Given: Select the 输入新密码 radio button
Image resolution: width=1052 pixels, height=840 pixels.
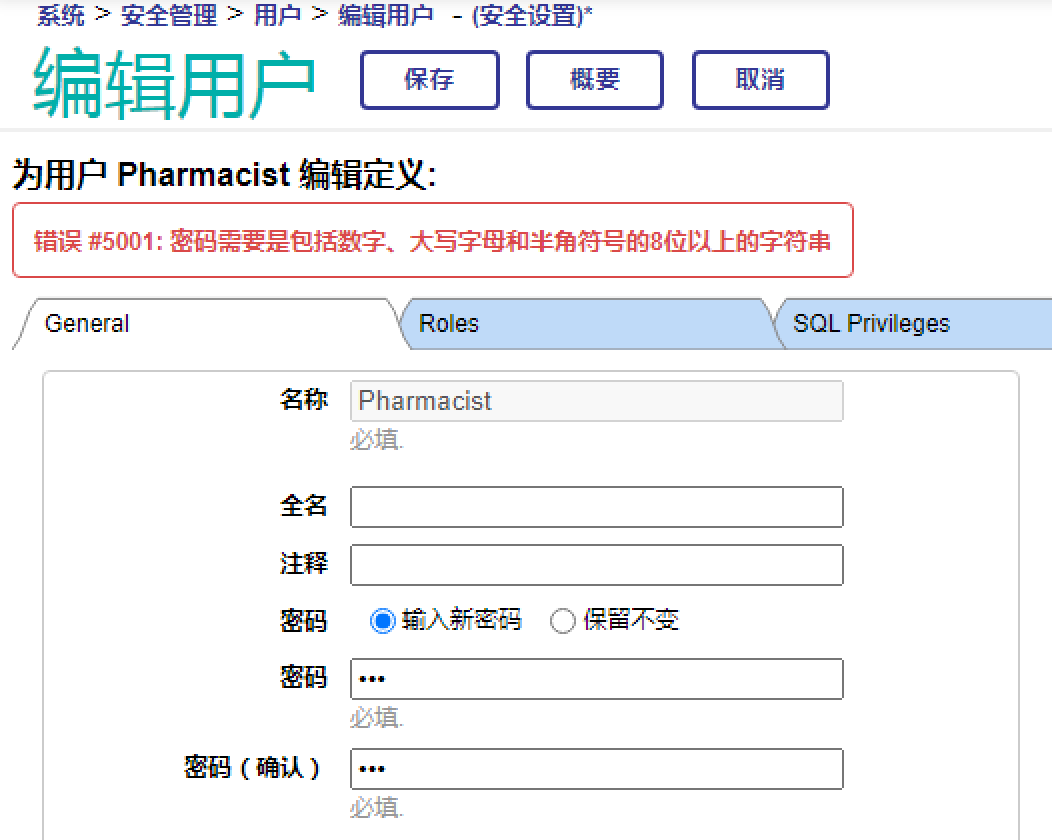Looking at the screenshot, I should (382, 621).
